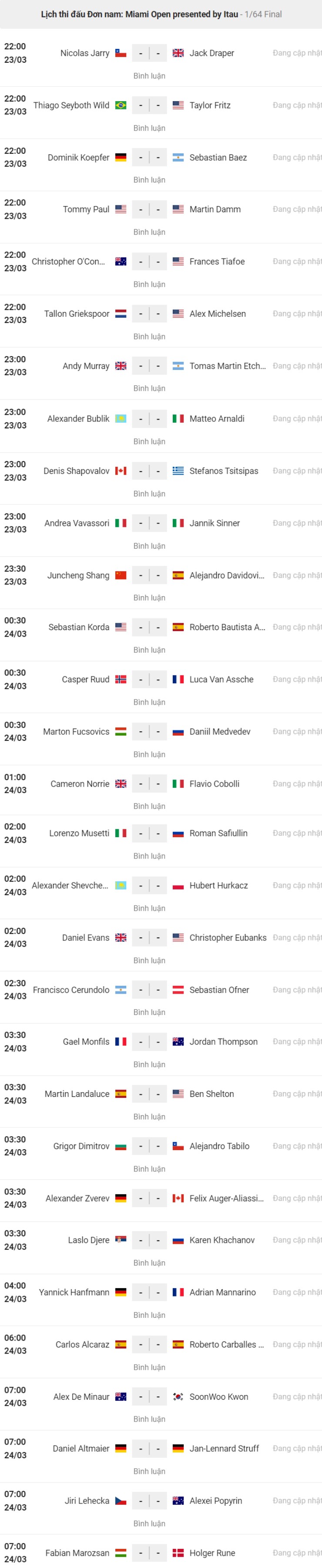Click the Greek flag next to Stefanos Tsitsipas
Screen dimensions: 322x1568
coord(178,471)
